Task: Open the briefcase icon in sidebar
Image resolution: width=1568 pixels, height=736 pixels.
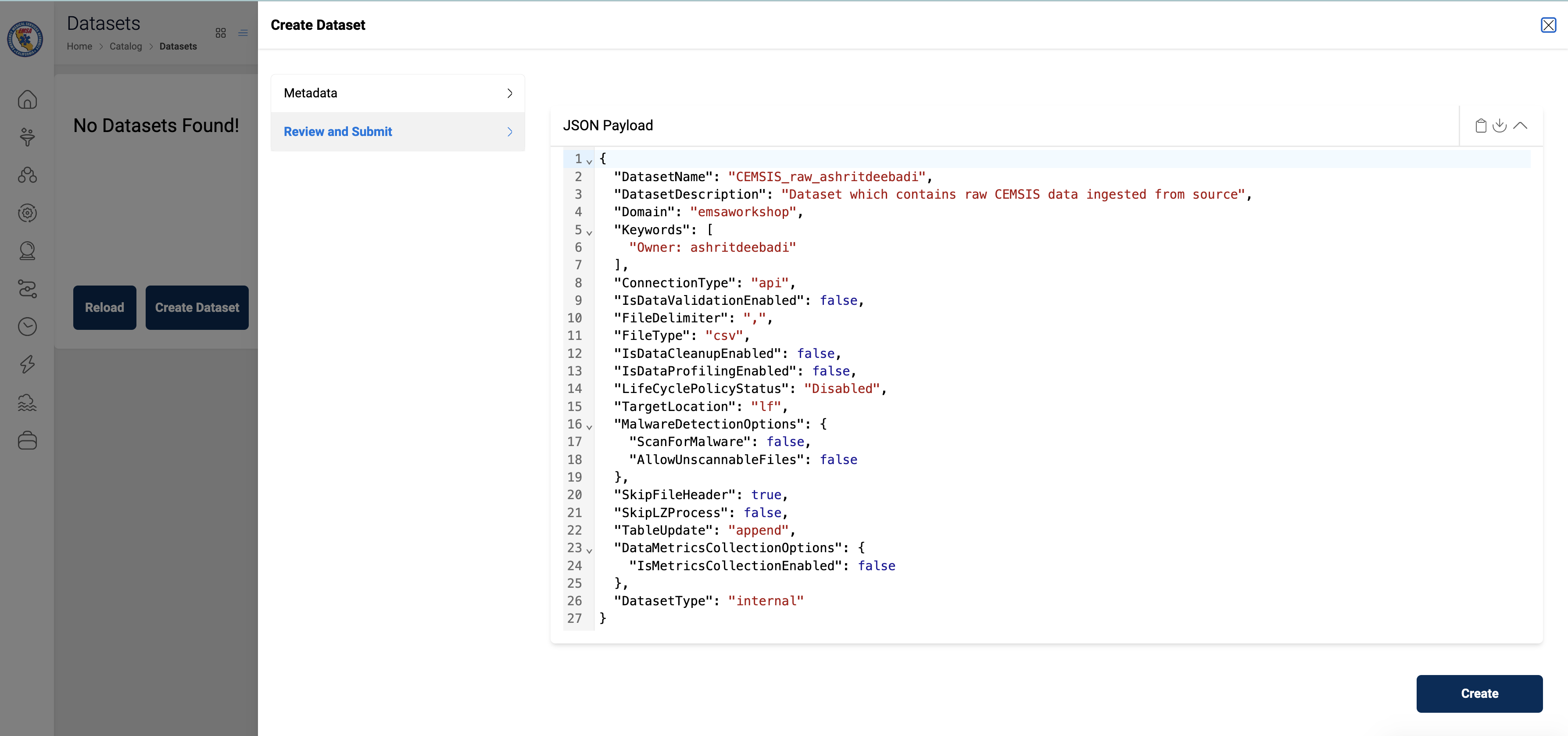Action: [x=27, y=440]
